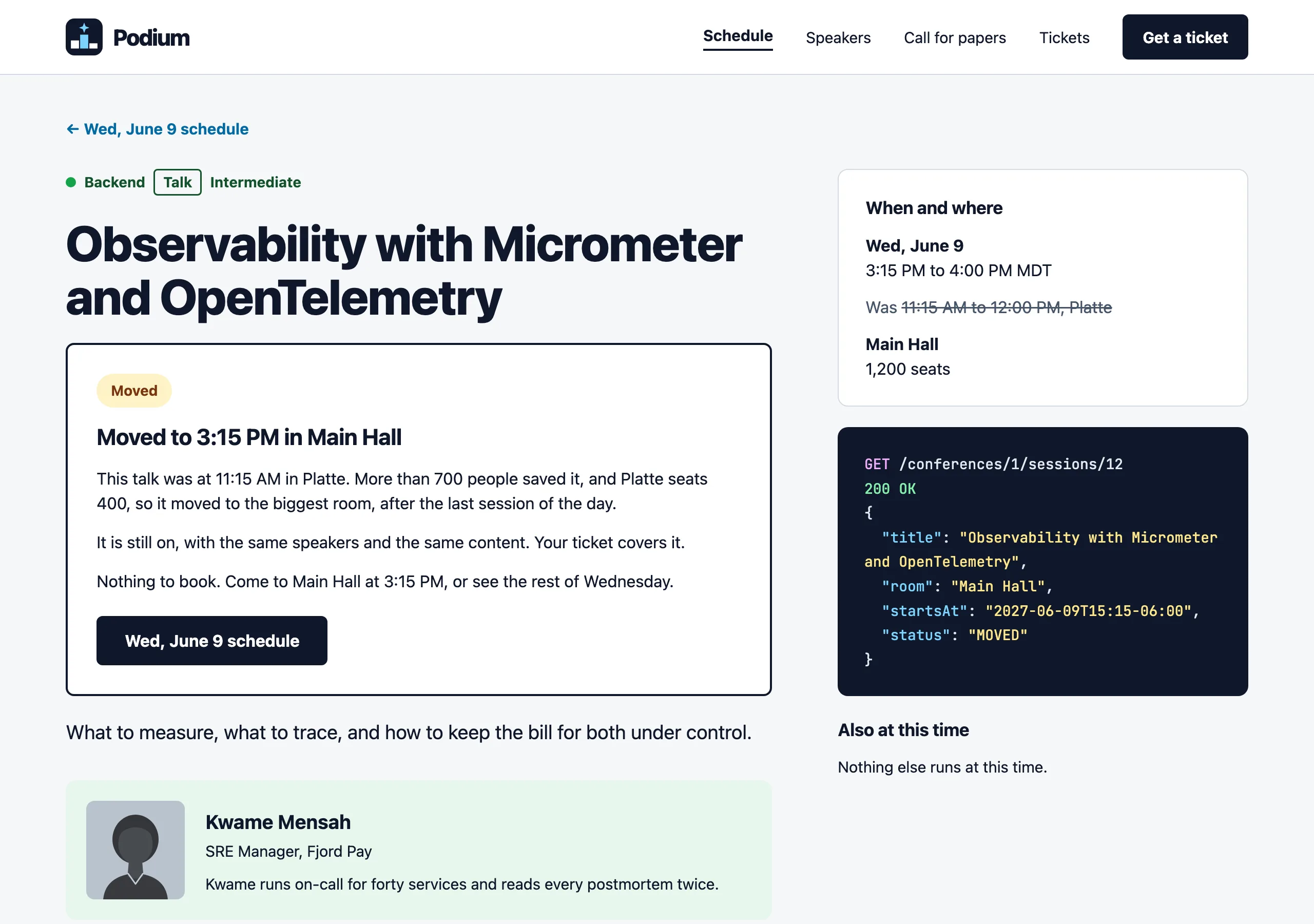Click the Moved status badge

(x=134, y=391)
